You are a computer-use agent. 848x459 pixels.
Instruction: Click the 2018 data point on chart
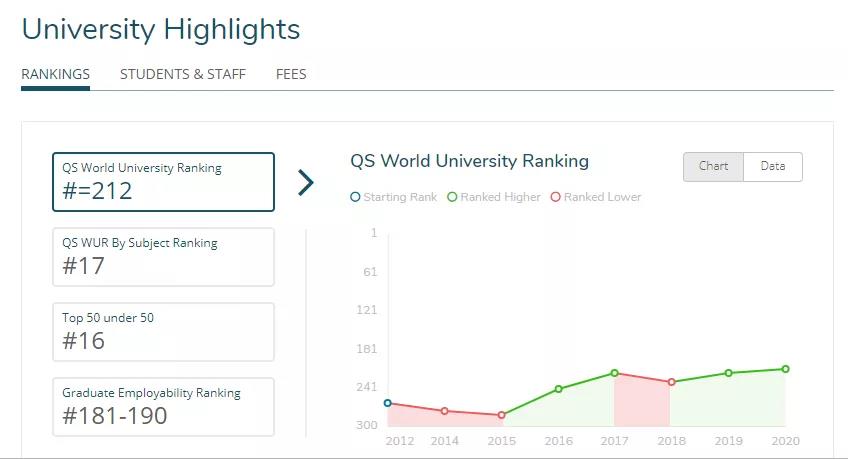tap(672, 382)
